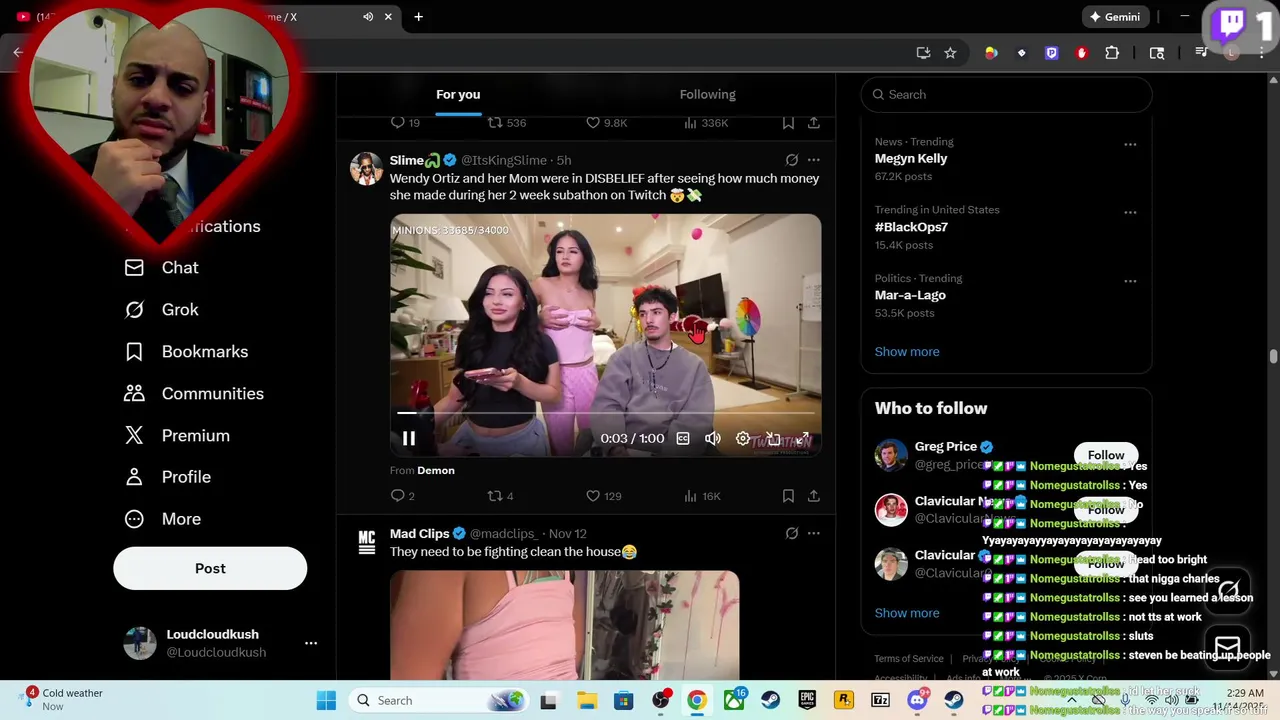Share Slime's Wendy Ortiz tweet
Image resolution: width=1280 pixels, height=720 pixels.
814,496
